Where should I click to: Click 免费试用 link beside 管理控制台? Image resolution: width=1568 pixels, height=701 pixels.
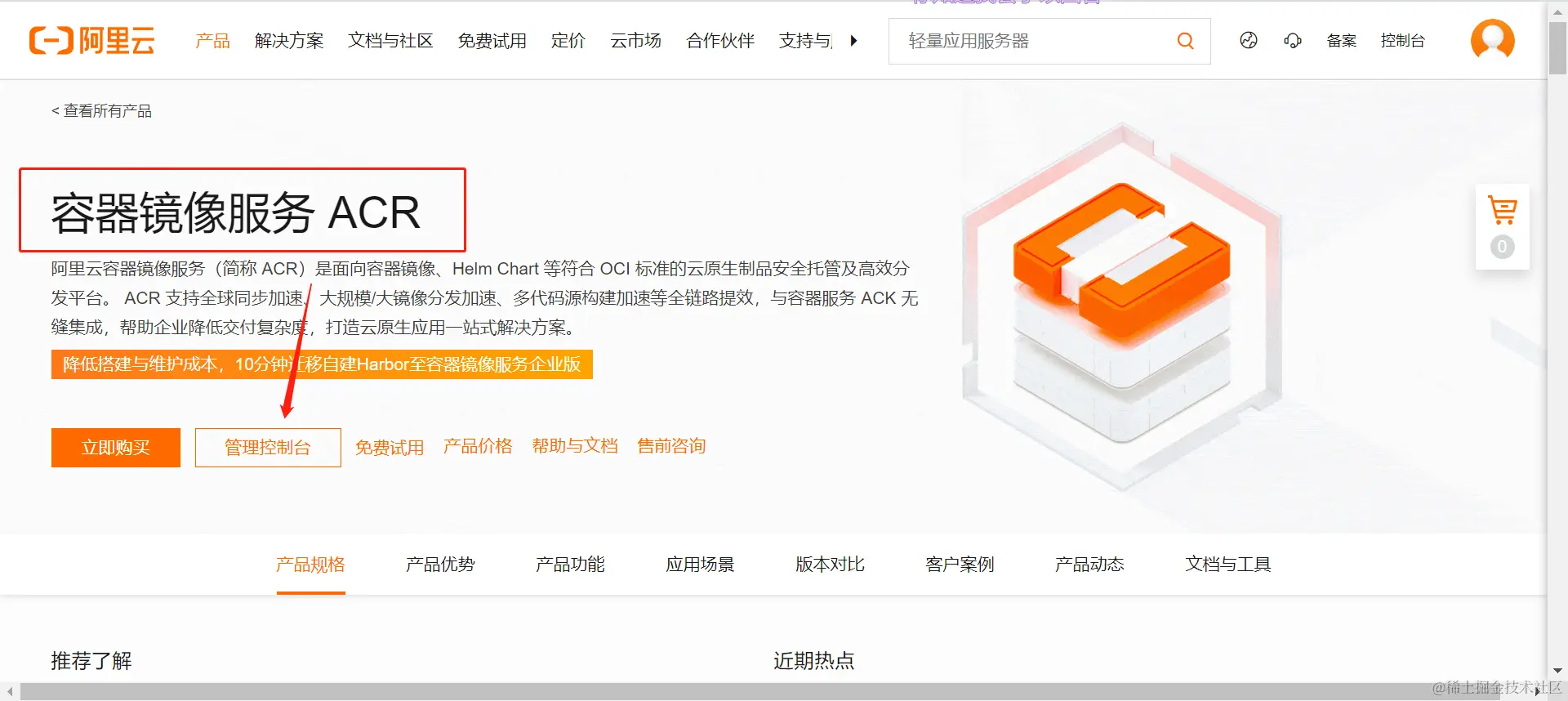(390, 447)
